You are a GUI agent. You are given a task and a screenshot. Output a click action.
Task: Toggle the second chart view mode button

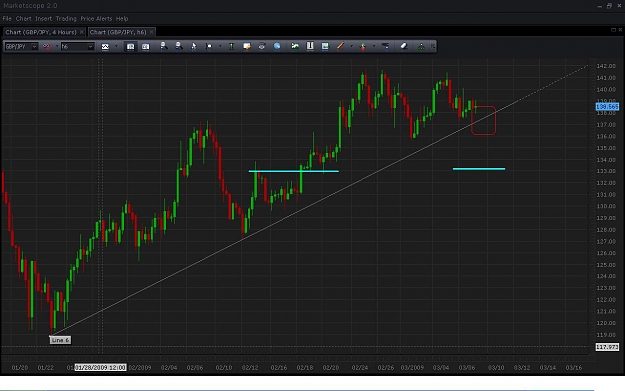point(145,47)
